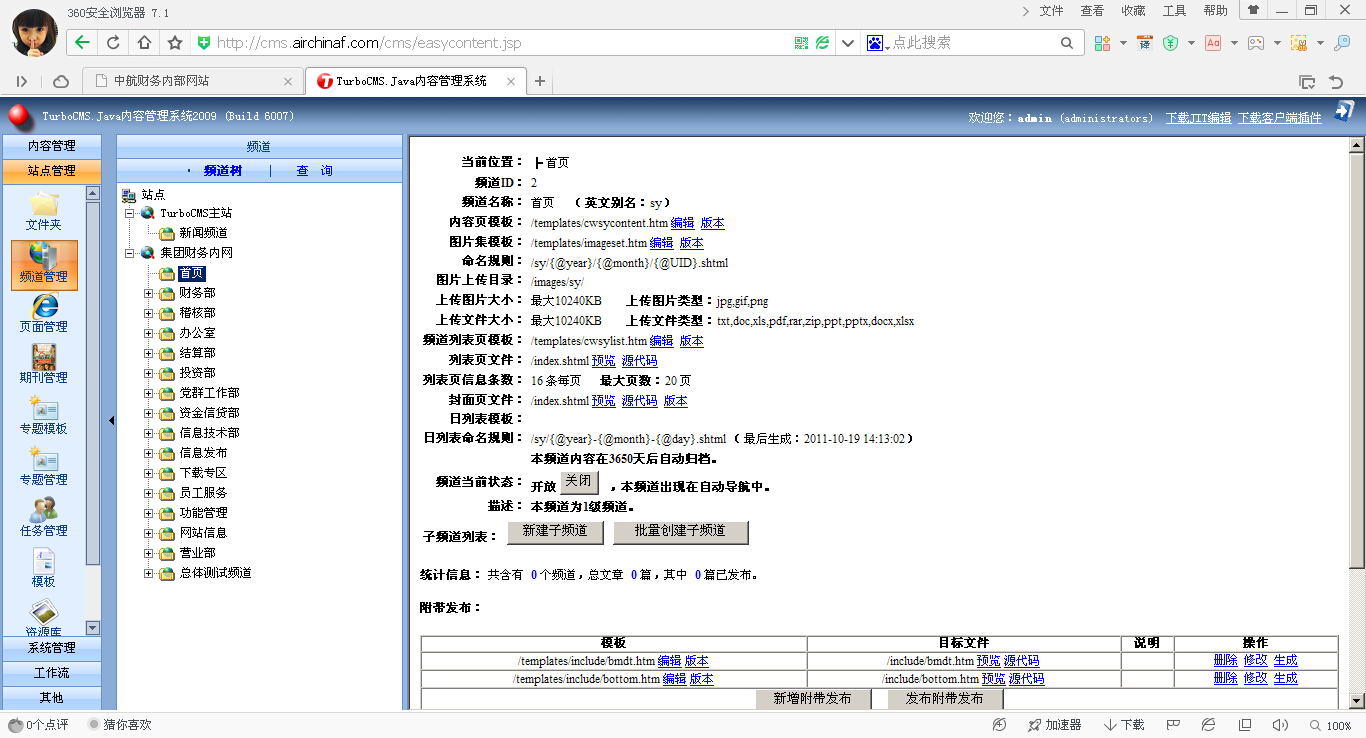Expand the 信息技术部 tree node
The width and height of the screenshot is (1366, 738).
coord(148,433)
